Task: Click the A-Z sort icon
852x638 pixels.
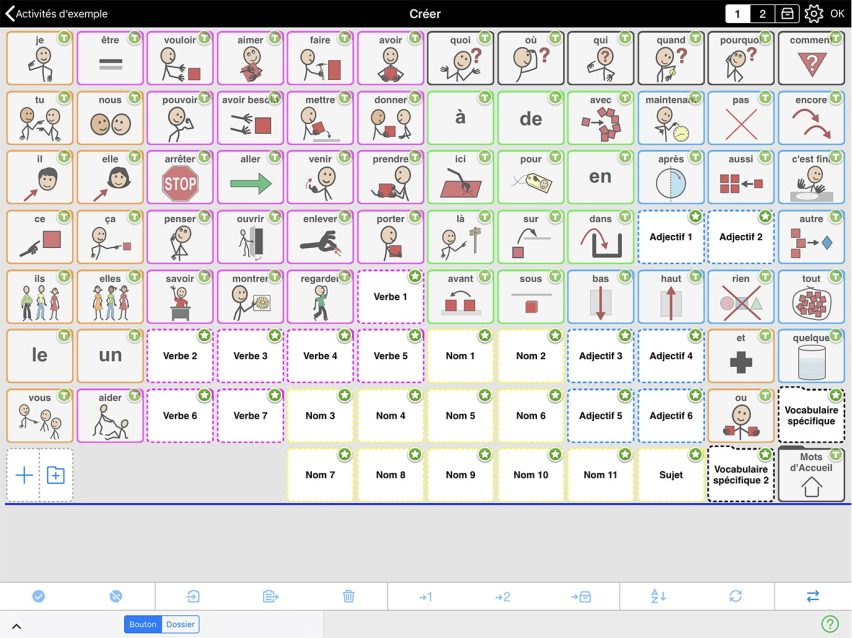Action: [658, 596]
